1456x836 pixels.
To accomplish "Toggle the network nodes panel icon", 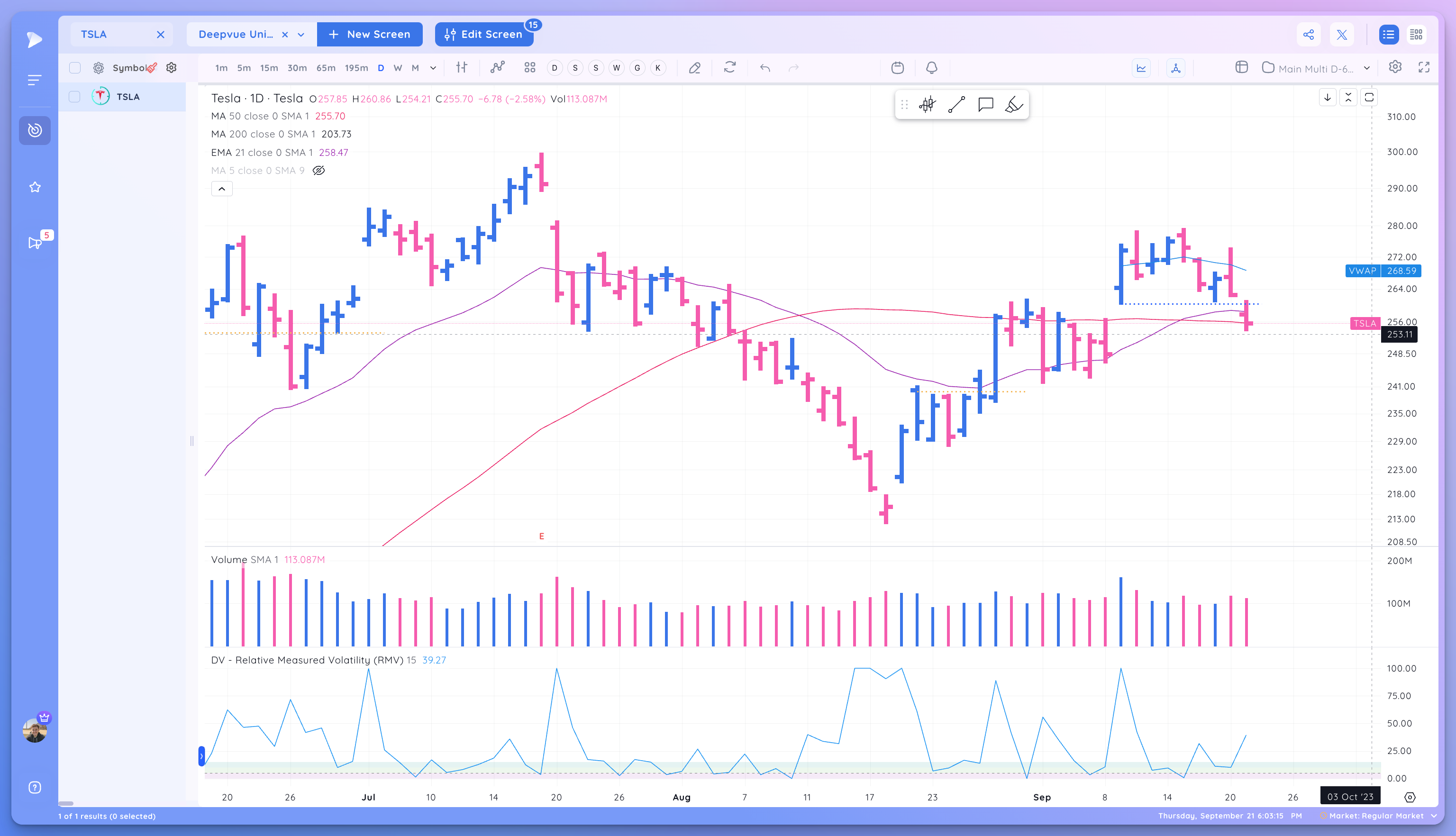I will pos(1175,68).
